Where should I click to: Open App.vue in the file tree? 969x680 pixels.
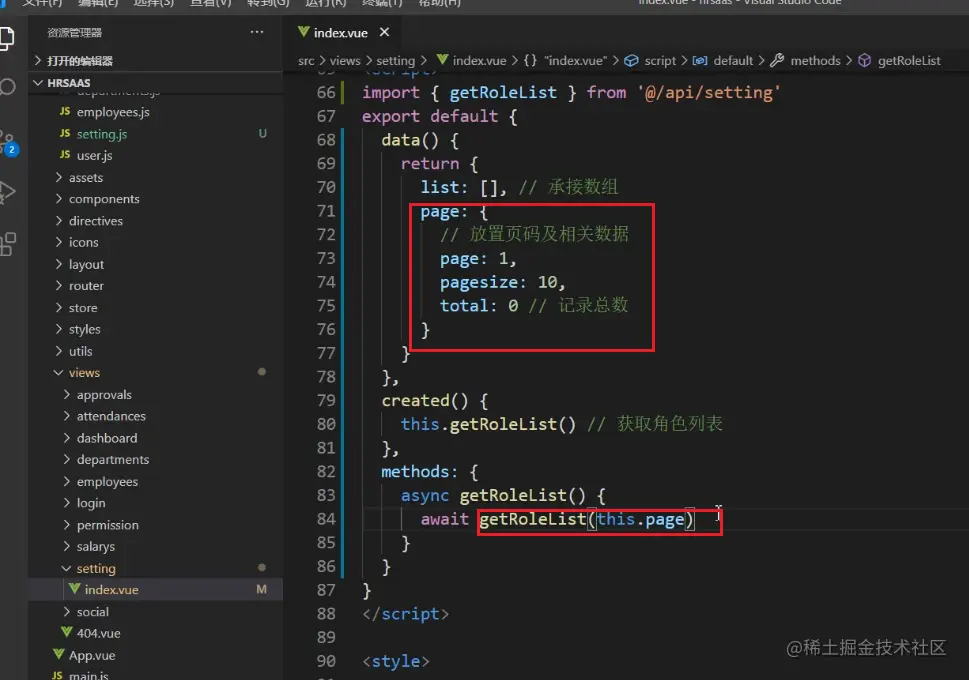pyautogui.click(x=92, y=655)
